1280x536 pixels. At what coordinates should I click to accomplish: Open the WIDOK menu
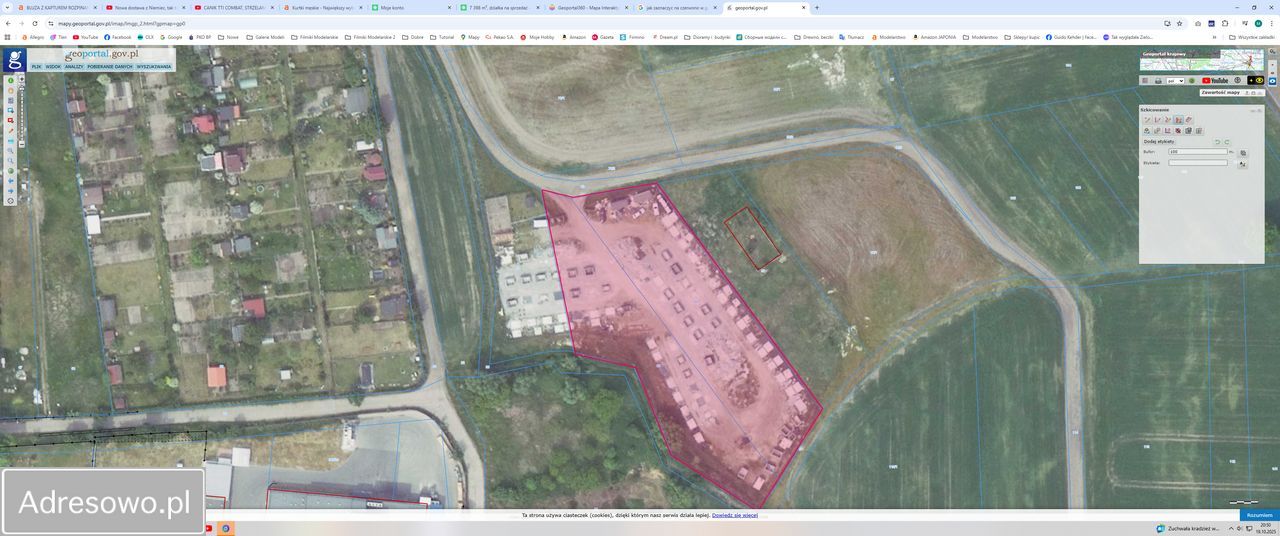[53, 67]
